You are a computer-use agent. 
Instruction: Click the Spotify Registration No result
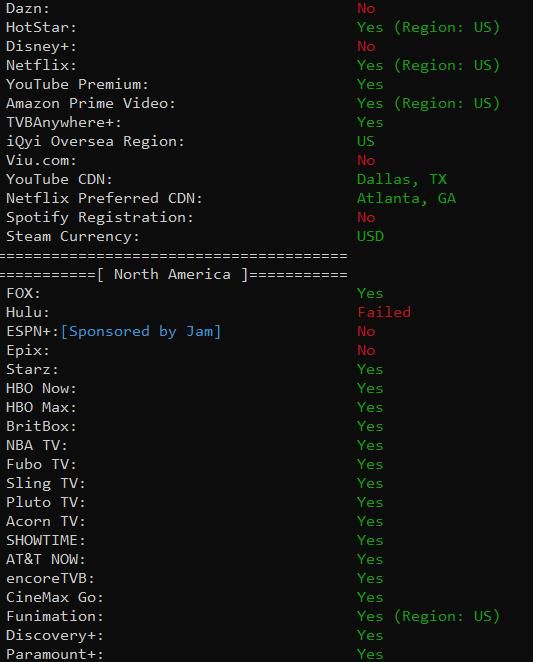point(366,217)
